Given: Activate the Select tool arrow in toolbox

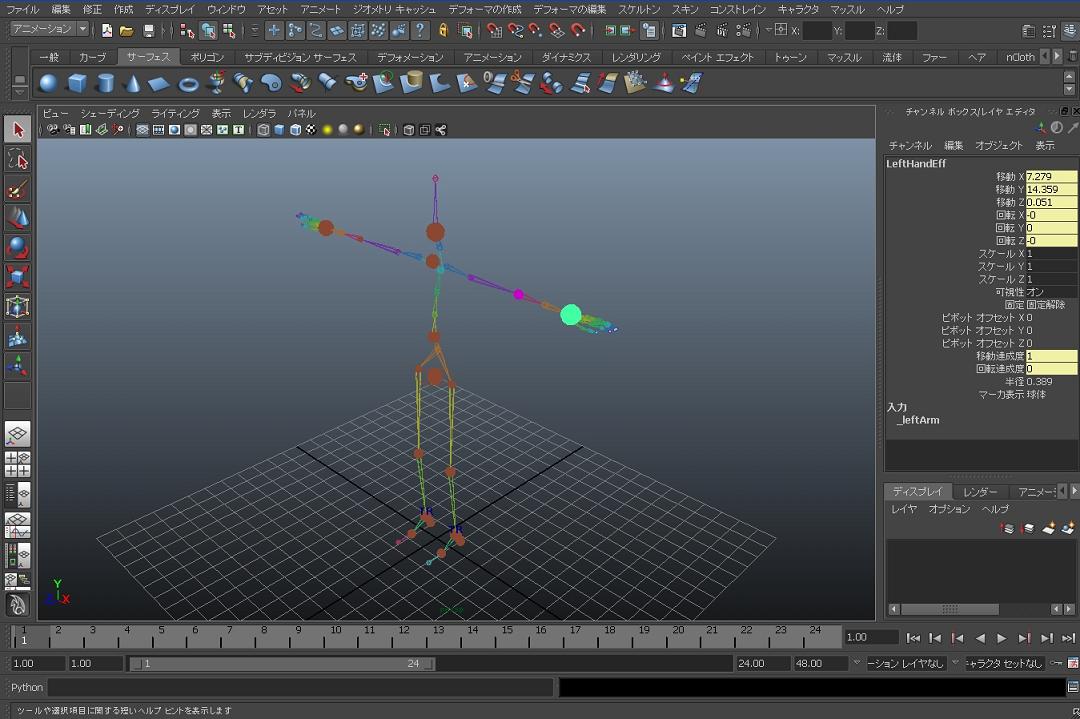Looking at the screenshot, I should click(x=17, y=130).
